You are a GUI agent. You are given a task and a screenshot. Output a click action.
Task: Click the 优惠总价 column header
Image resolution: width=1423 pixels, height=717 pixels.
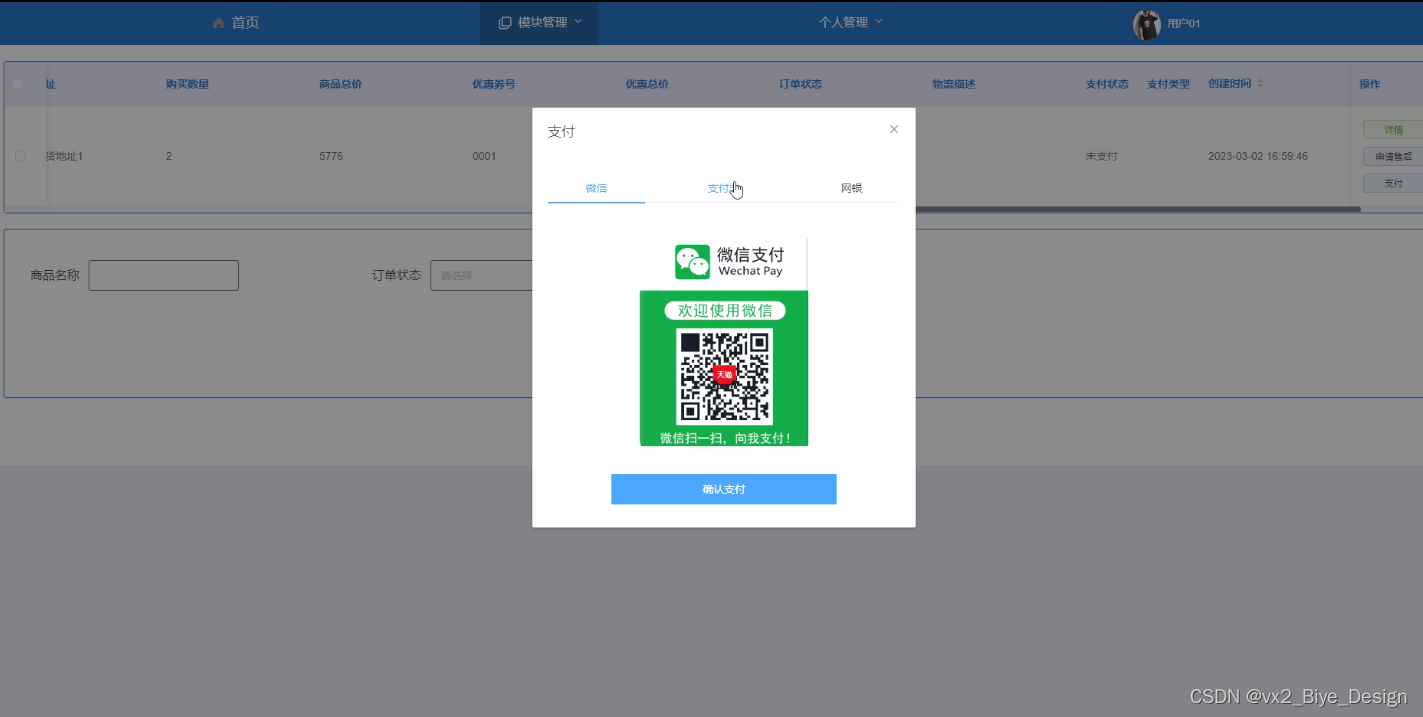click(x=647, y=84)
